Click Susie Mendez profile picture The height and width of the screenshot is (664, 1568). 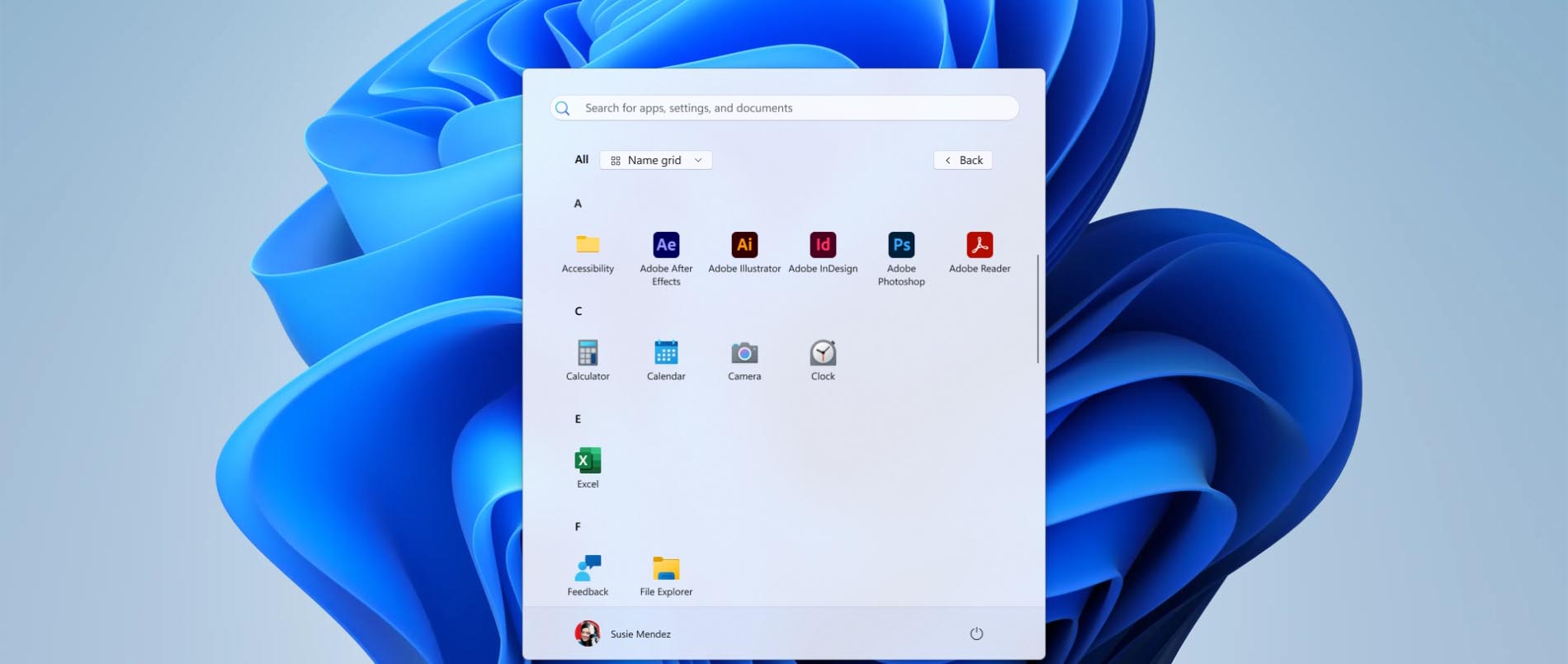click(588, 633)
